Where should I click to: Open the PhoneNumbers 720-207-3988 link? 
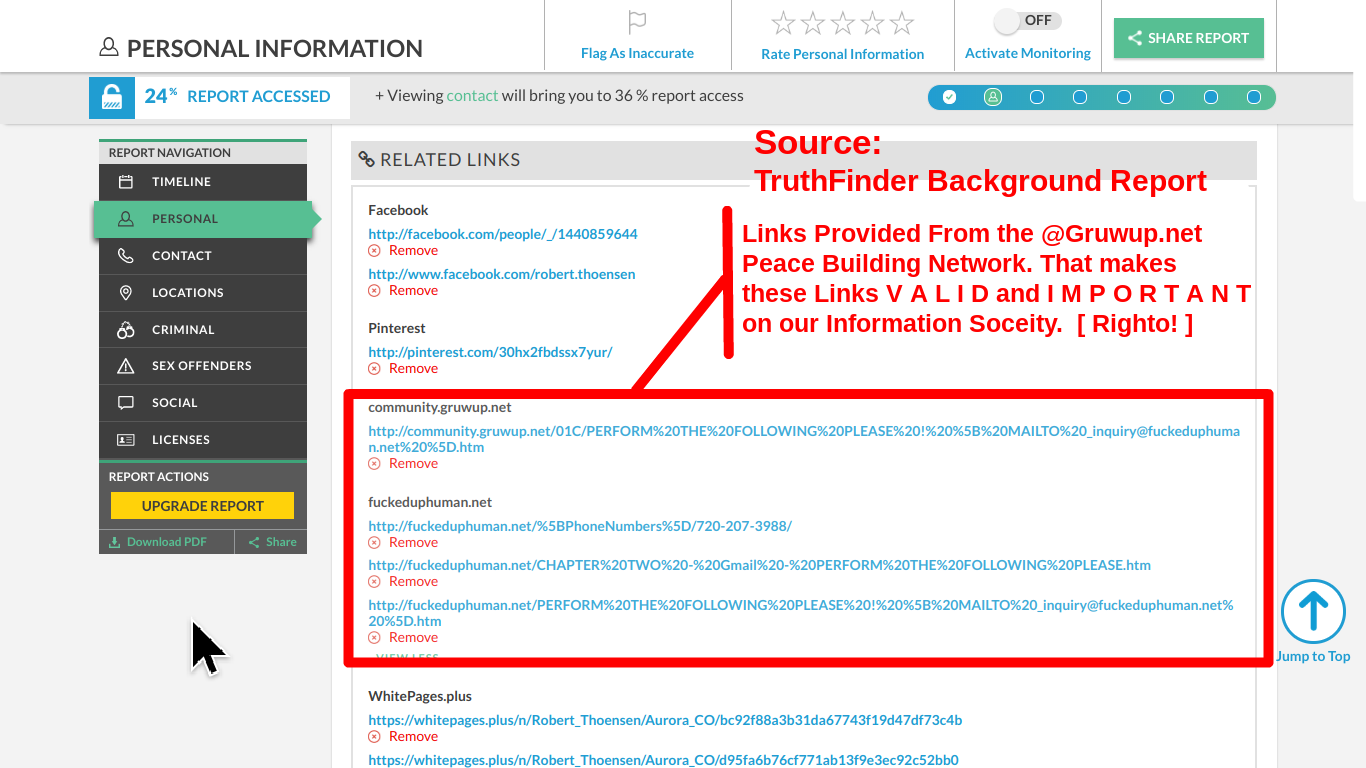(580, 526)
